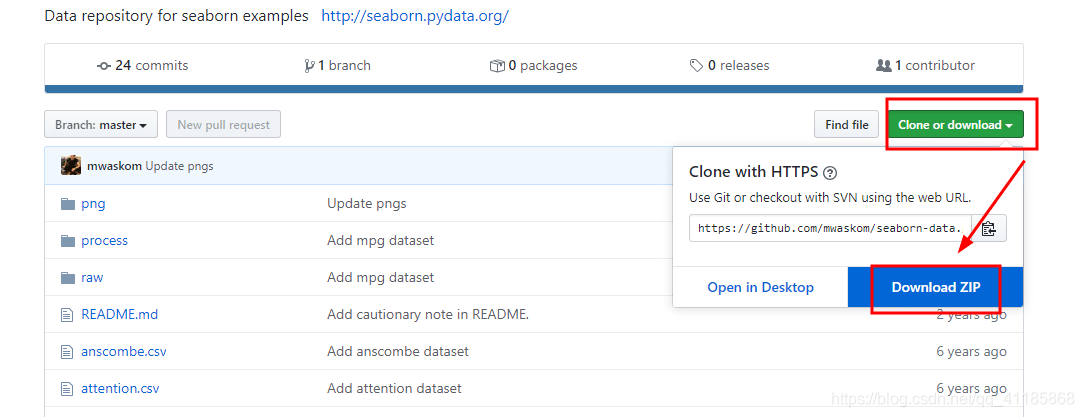Click the contributors people icon
The width and height of the screenshot is (1084, 417).
pyautogui.click(x=884, y=66)
